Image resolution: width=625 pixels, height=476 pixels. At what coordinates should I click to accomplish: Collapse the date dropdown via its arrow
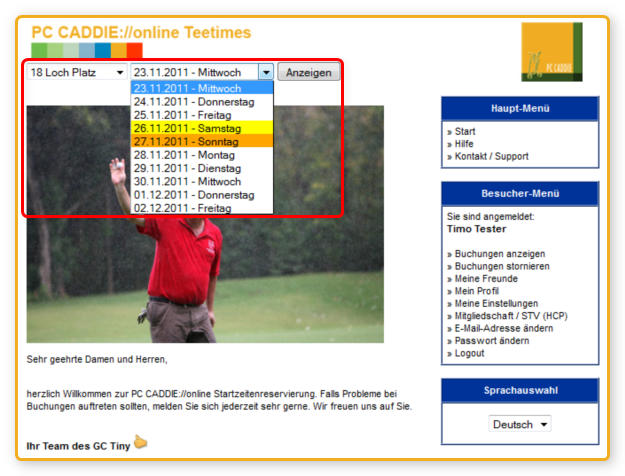point(265,73)
